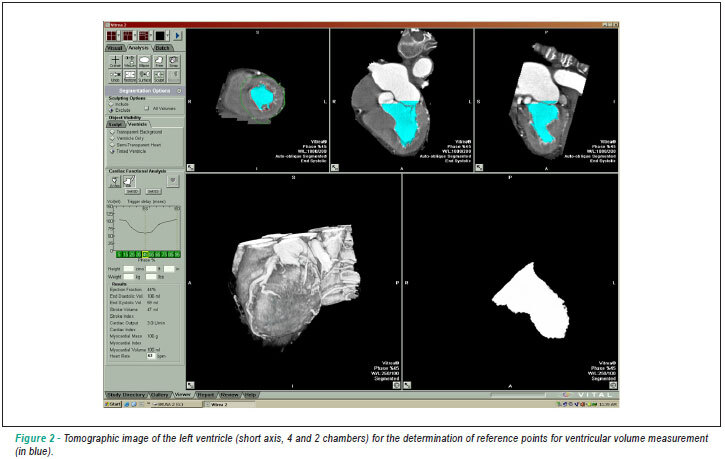
Task: Maximize the two-chamber view via corner icon
Action: [x=479, y=167]
